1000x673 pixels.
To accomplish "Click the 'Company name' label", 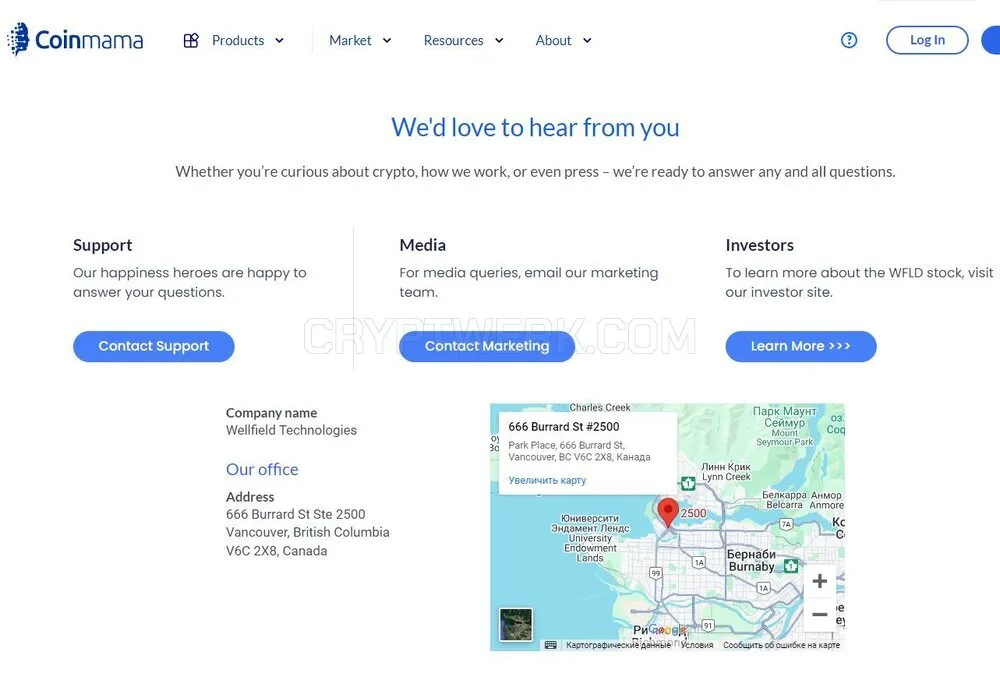I will pos(271,413).
